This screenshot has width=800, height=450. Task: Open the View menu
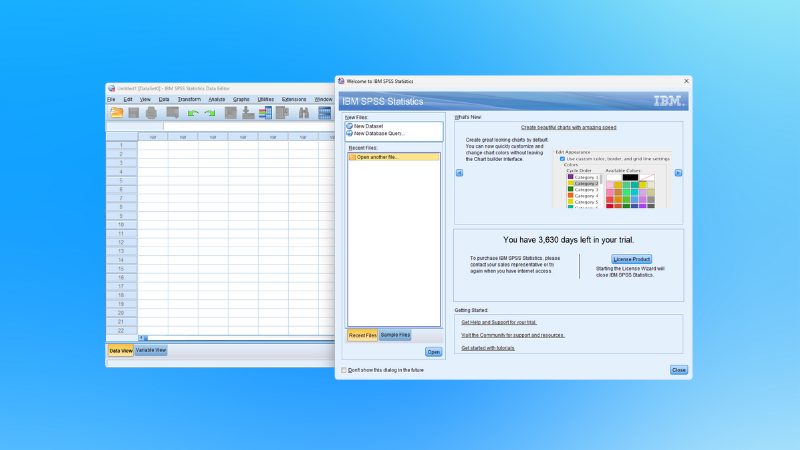(145, 99)
